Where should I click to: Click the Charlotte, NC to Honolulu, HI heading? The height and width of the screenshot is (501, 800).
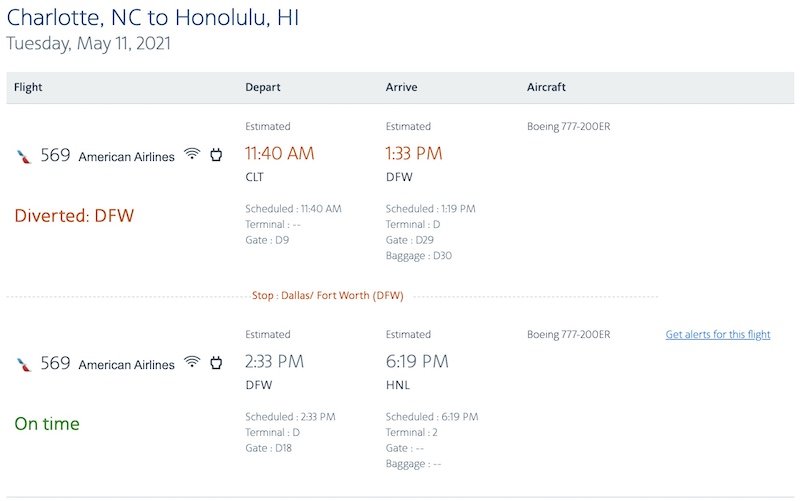pyautogui.click(x=153, y=18)
